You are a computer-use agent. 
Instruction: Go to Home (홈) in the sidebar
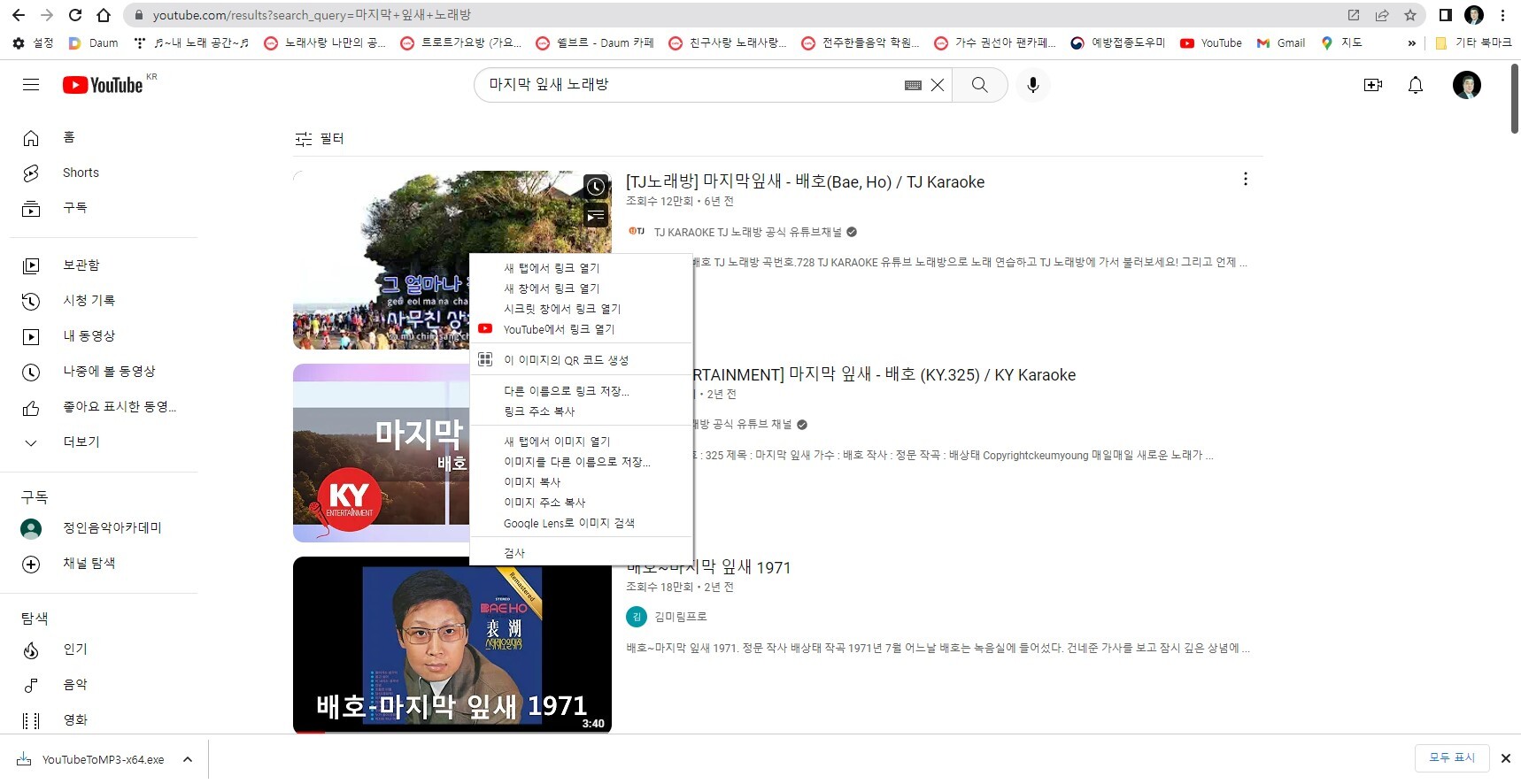click(104, 137)
